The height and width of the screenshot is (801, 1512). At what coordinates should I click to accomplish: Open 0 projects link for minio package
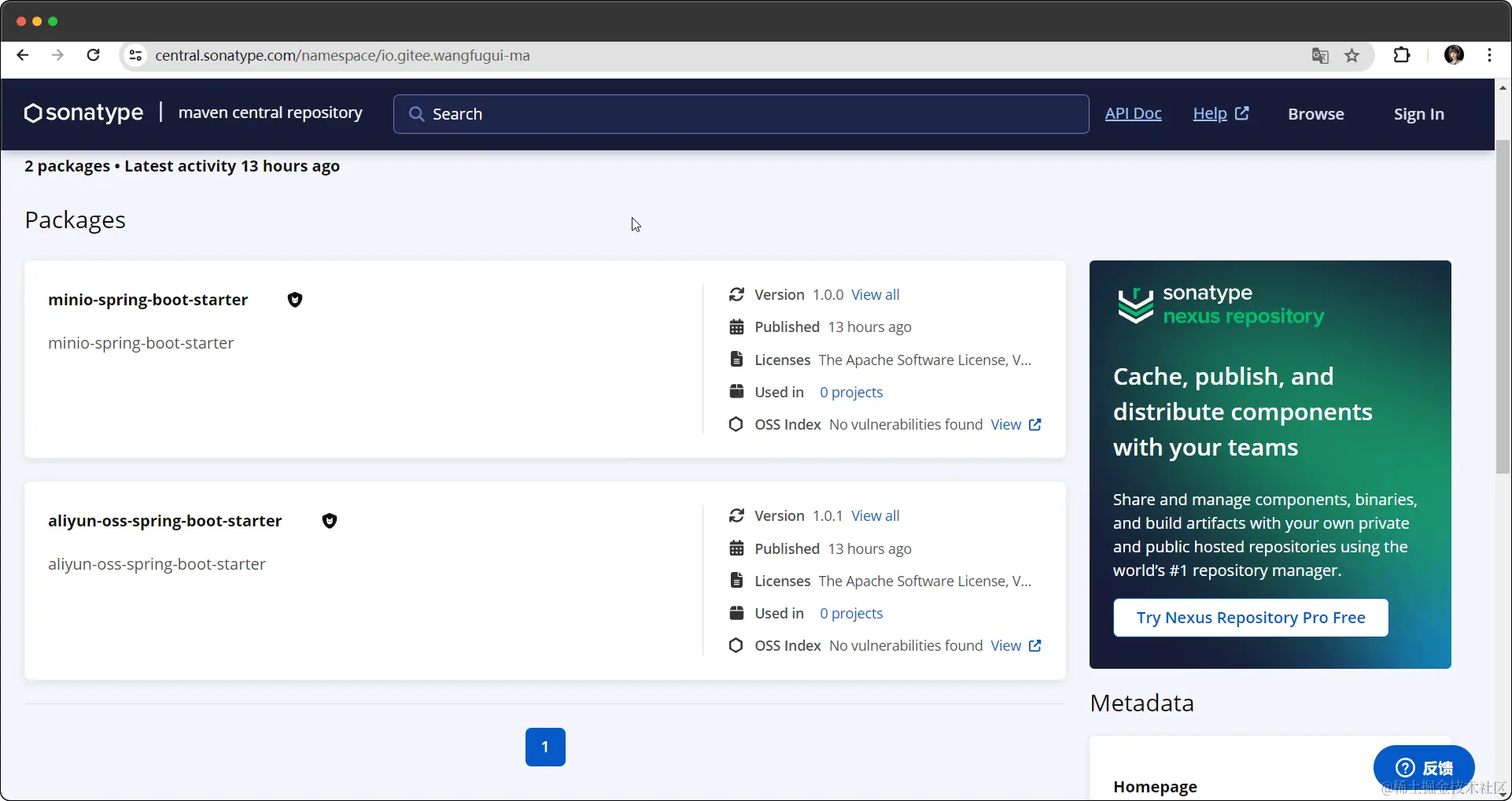coord(851,392)
